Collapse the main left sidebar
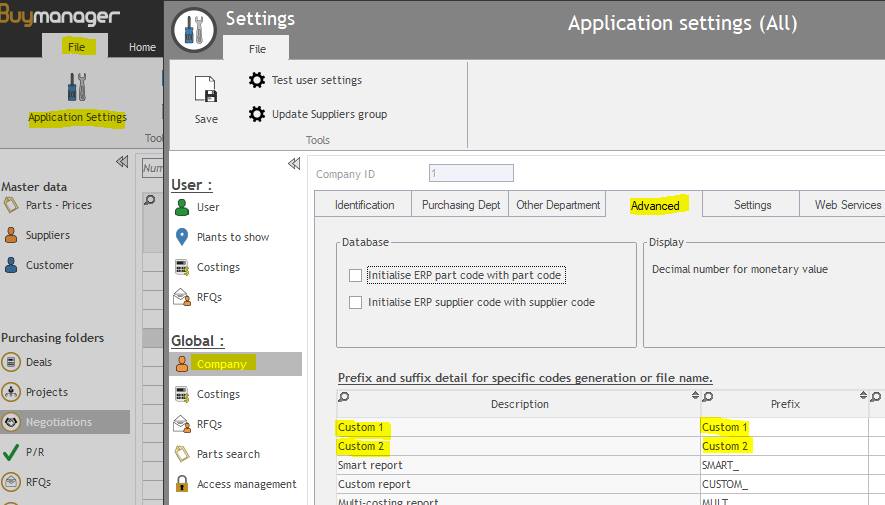The image size is (885, 505). [x=122, y=161]
